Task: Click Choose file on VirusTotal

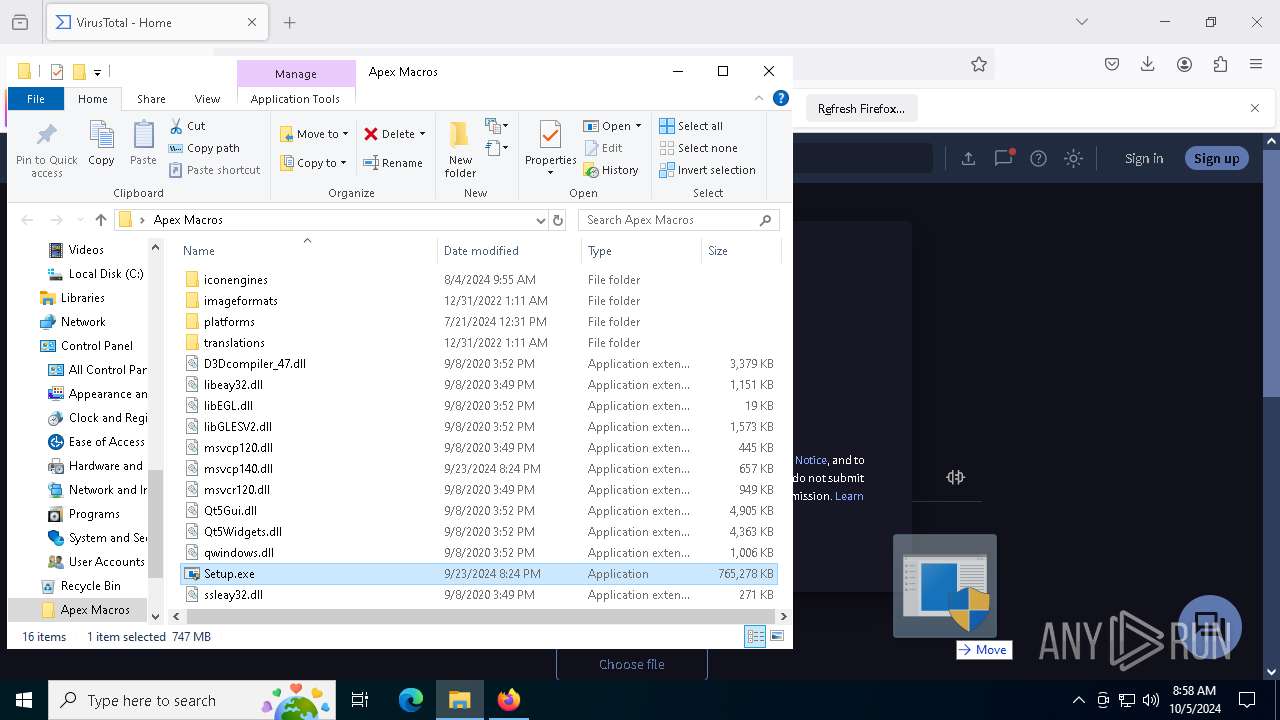Action: (x=632, y=664)
